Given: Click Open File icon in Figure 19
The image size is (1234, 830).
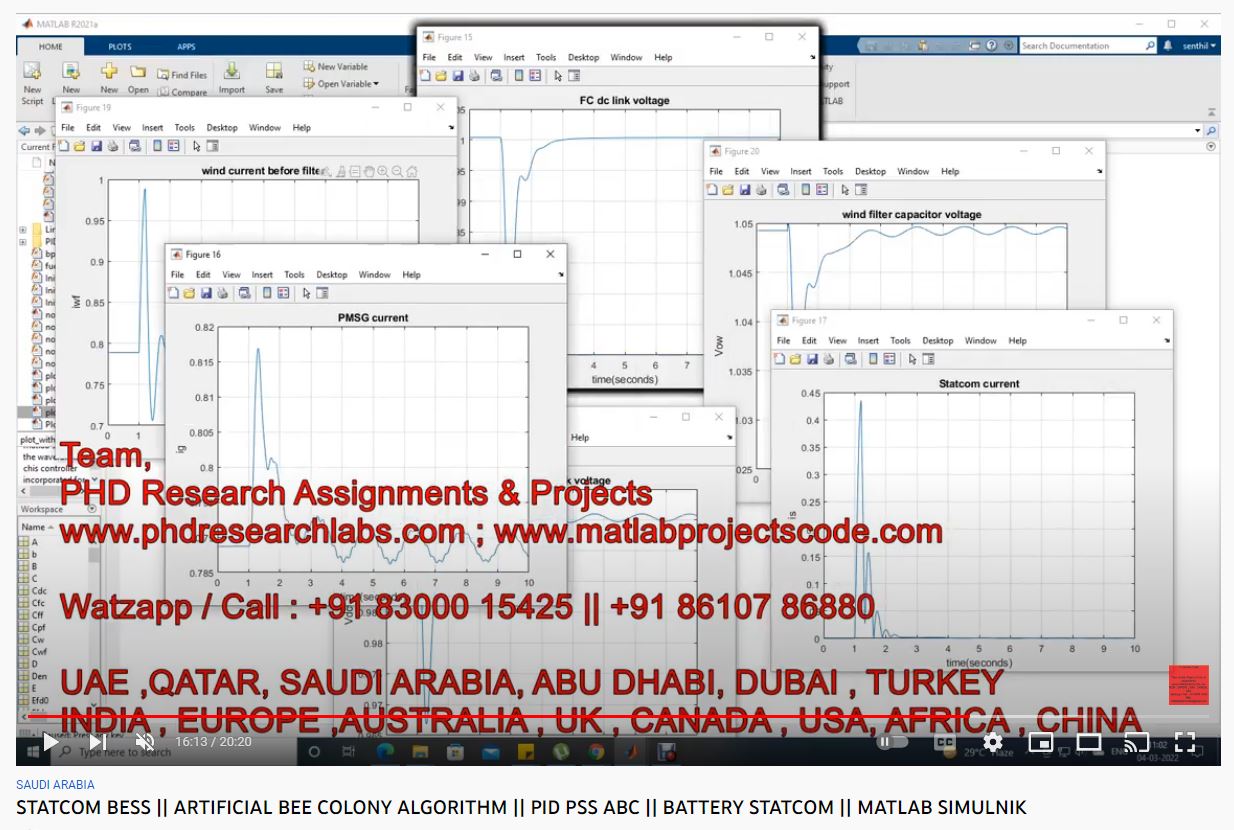Looking at the screenshot, I should (79, 146).
